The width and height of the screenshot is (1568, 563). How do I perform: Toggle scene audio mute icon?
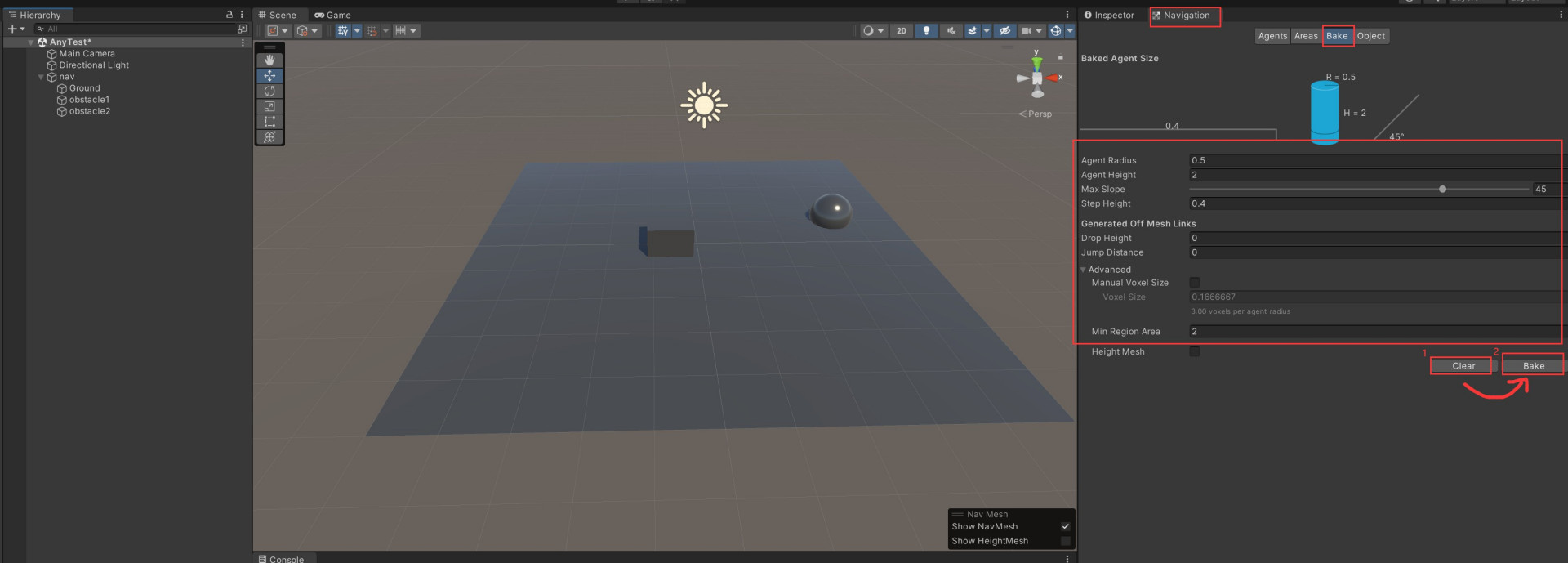pos(951,31)
